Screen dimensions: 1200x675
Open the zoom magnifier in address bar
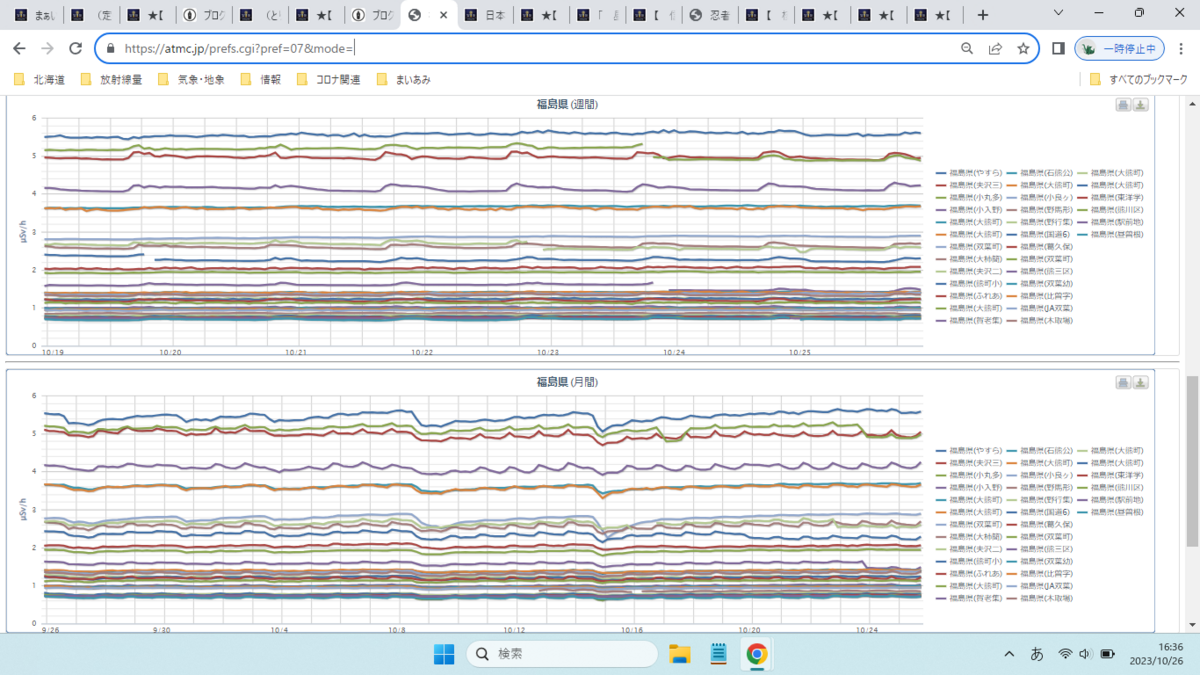[x=967, y=48]
